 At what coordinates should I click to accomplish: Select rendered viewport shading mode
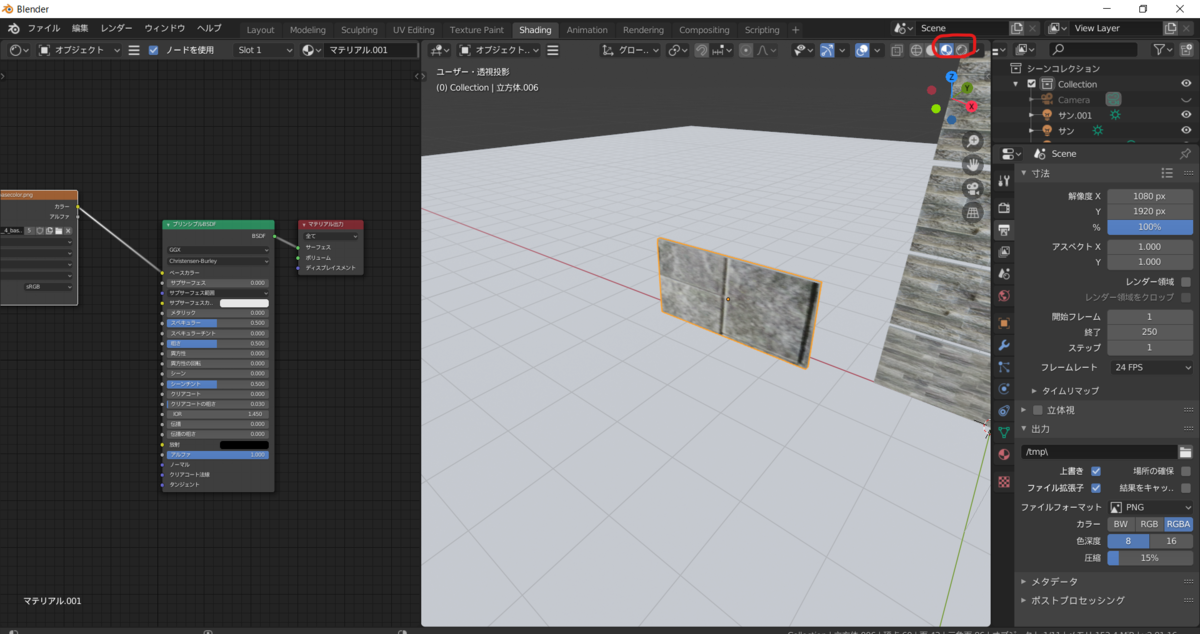coord(960,50)
